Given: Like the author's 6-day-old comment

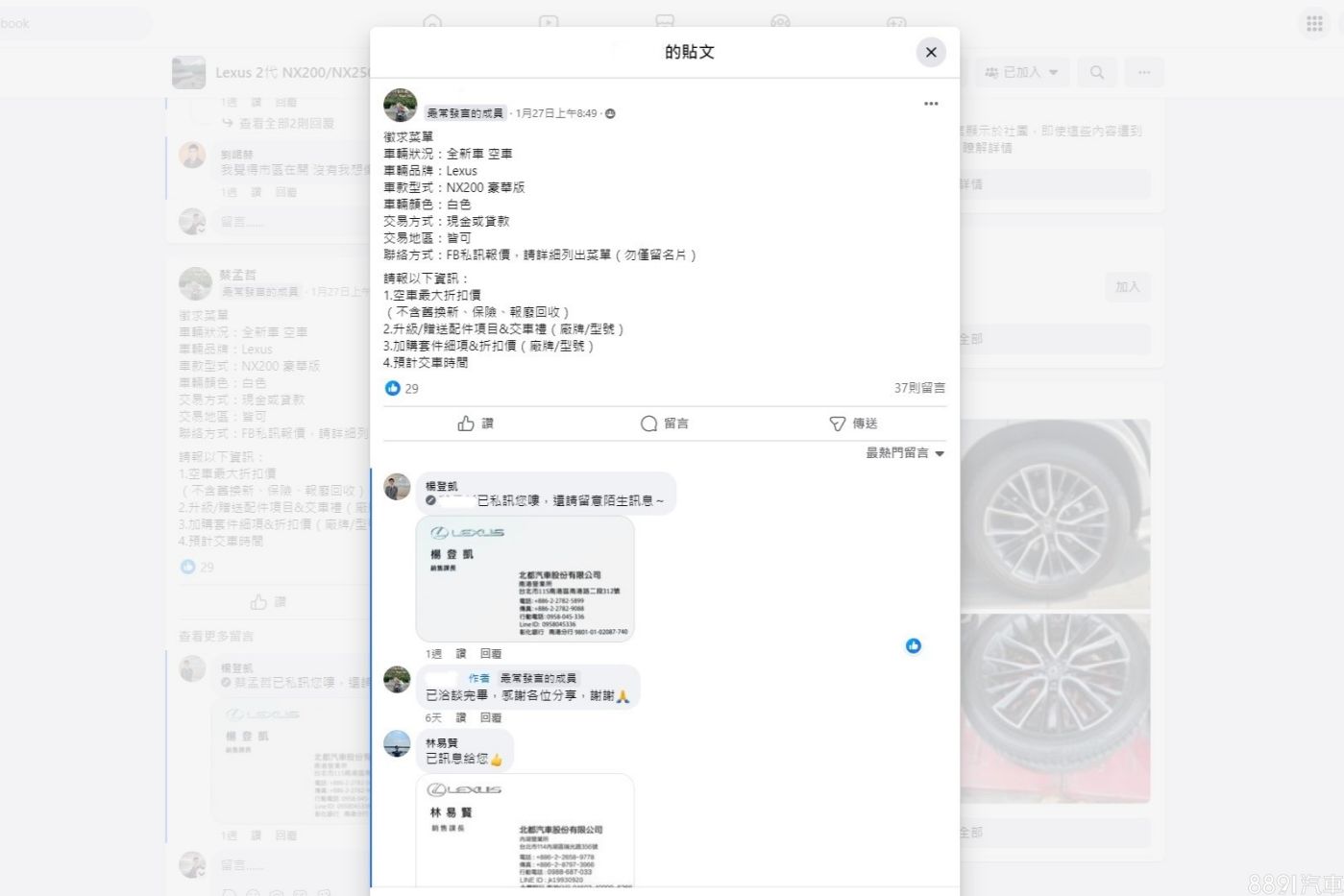Looking at the screenshot, I should [x=460, y=718].
